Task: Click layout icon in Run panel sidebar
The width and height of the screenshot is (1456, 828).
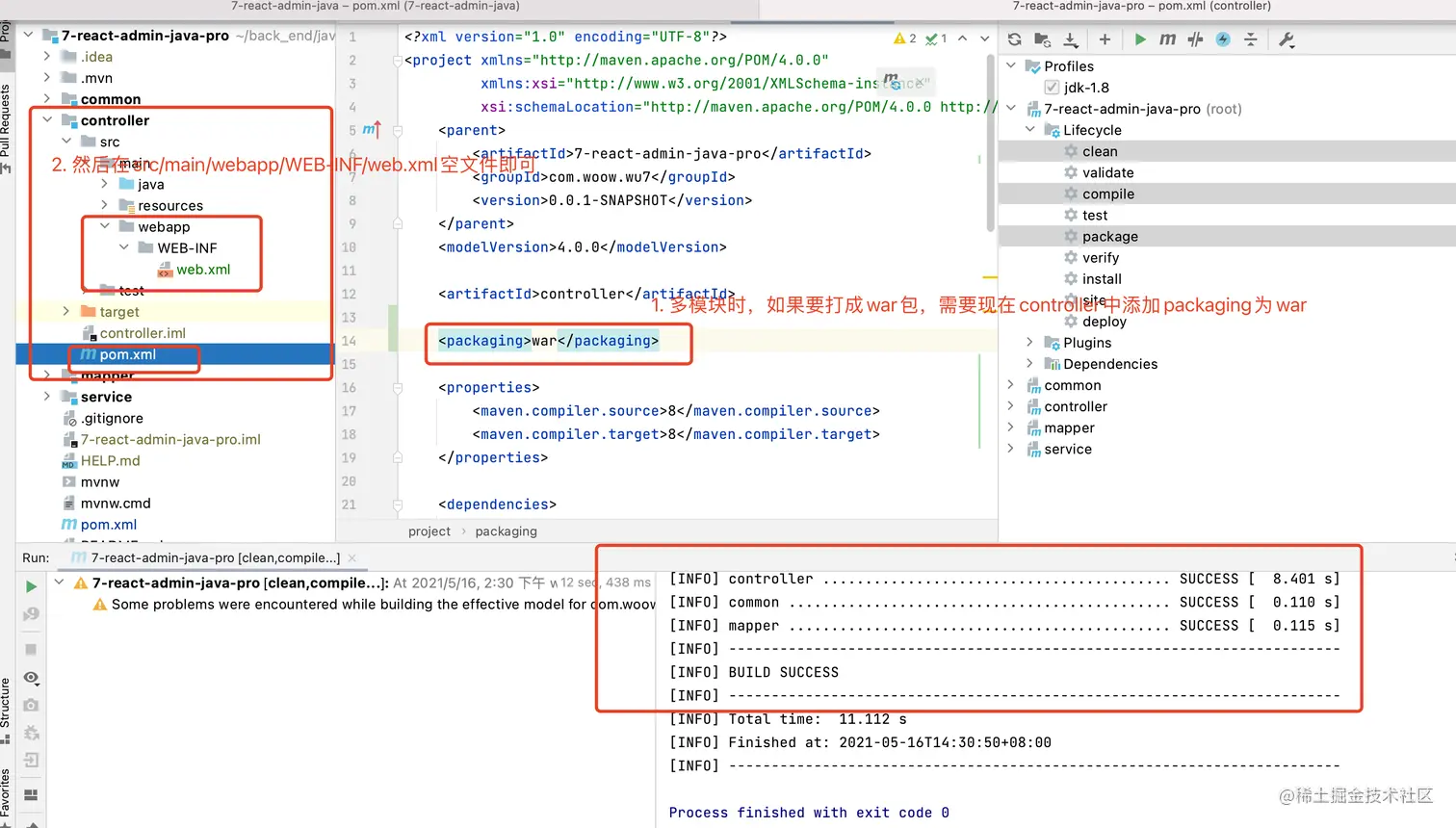Action: tap(31, 795)
